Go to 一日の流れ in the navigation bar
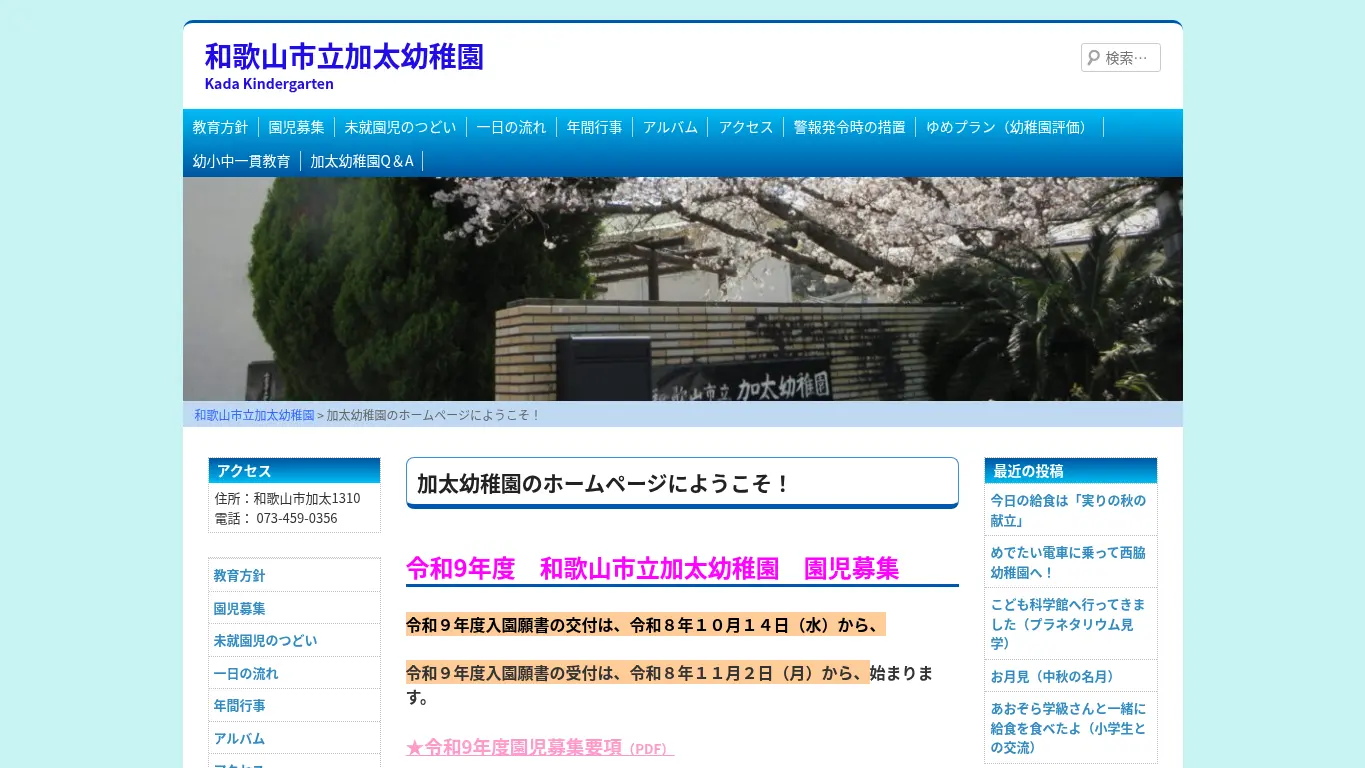The height and width of the screenshot is (768, 1365). (511, 127)
